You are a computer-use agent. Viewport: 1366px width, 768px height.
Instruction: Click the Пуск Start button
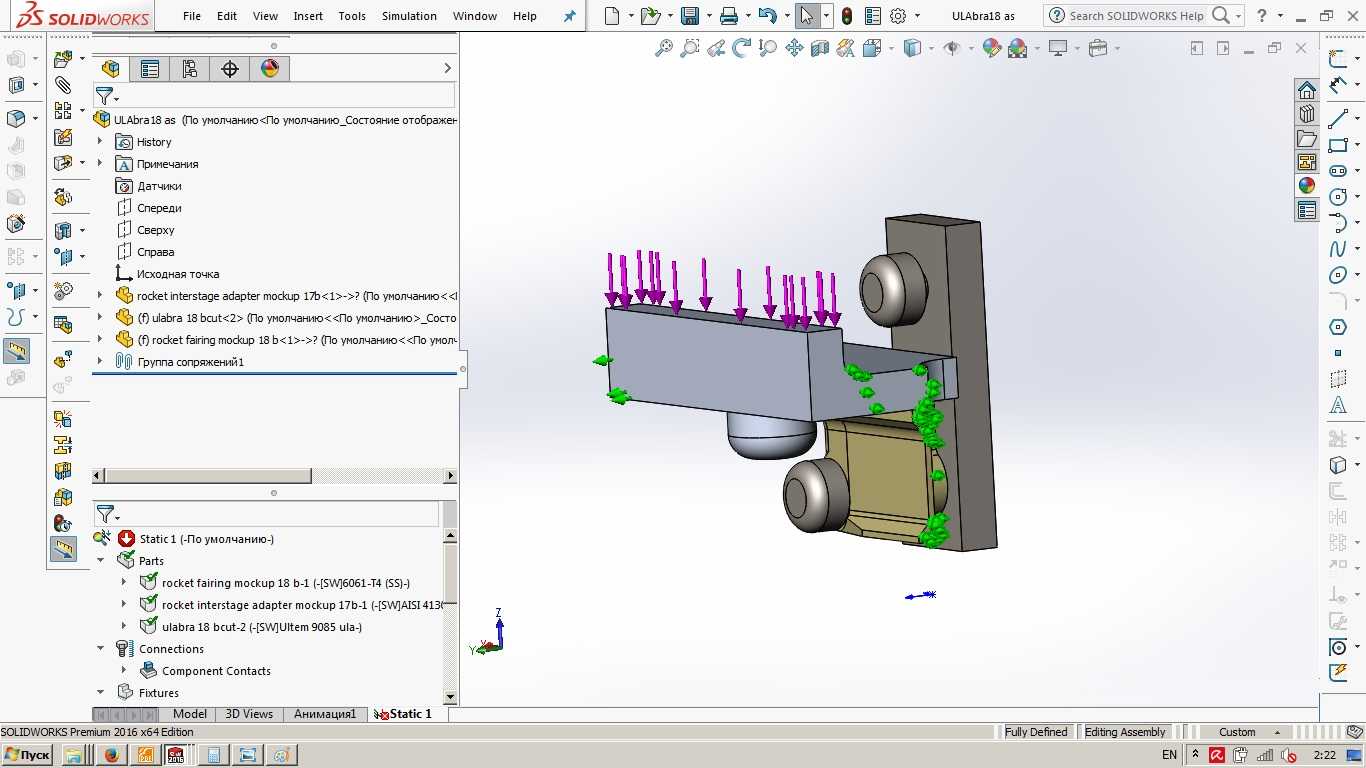tap(27, 755)
